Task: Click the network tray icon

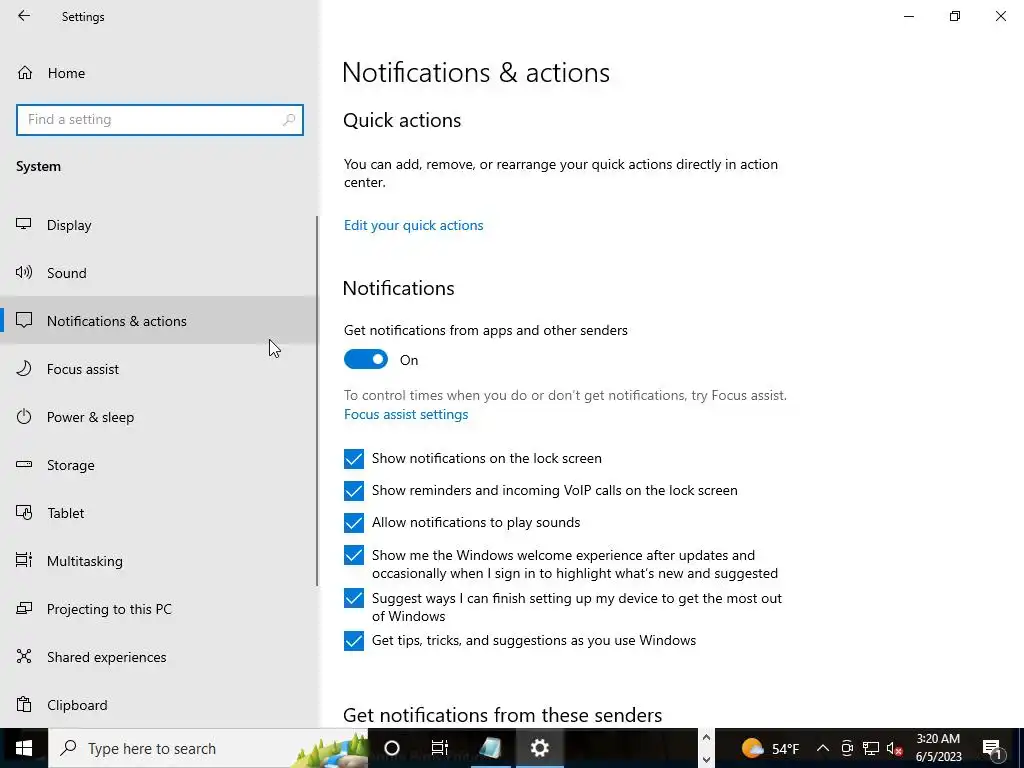Action: [x=871, y=748]
